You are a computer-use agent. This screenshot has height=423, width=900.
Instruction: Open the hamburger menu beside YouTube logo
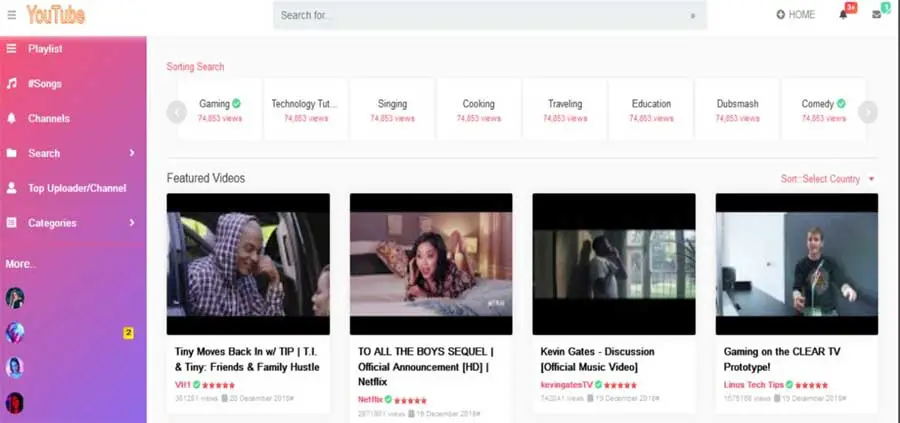(x=11, y=15)
